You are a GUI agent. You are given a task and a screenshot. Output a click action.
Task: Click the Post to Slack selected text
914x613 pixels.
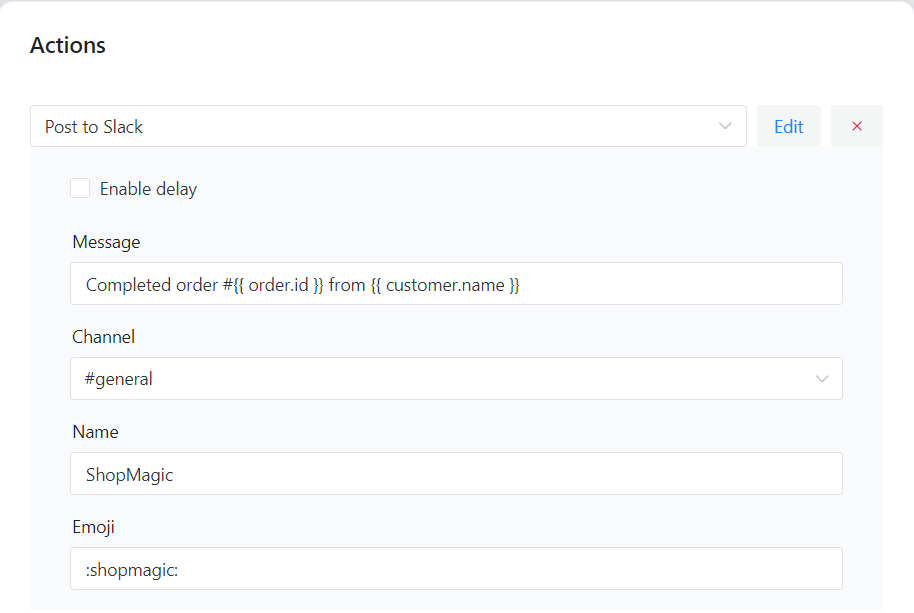[x=94, y=126]
